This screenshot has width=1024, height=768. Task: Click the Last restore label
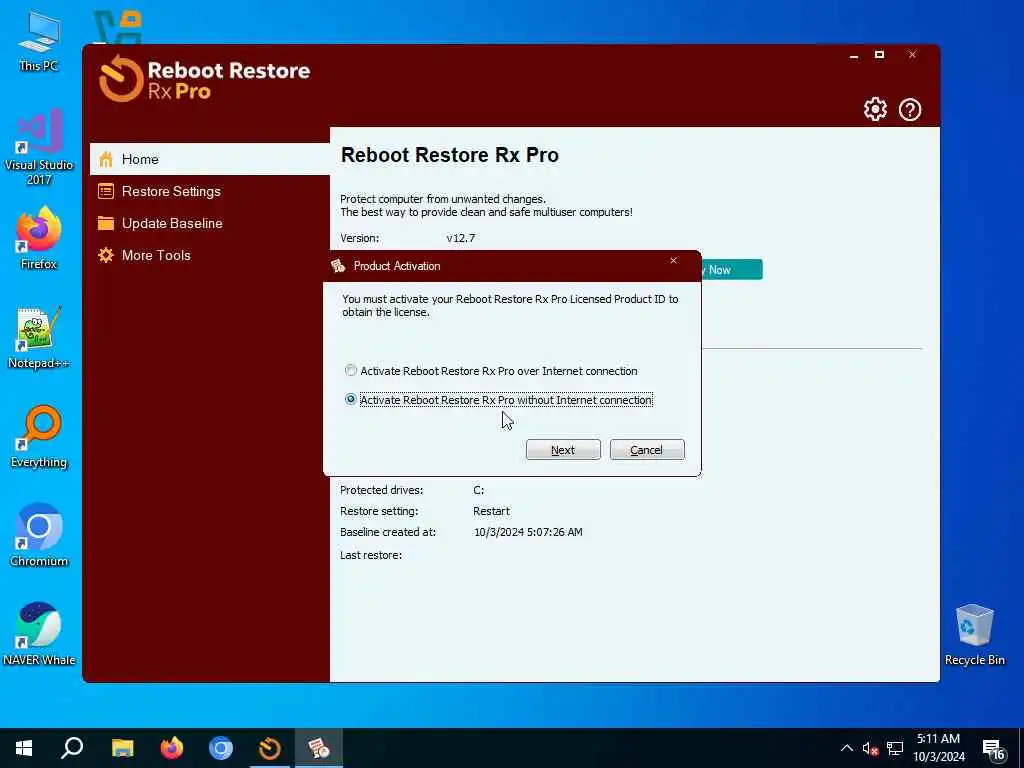pos(371,555)
